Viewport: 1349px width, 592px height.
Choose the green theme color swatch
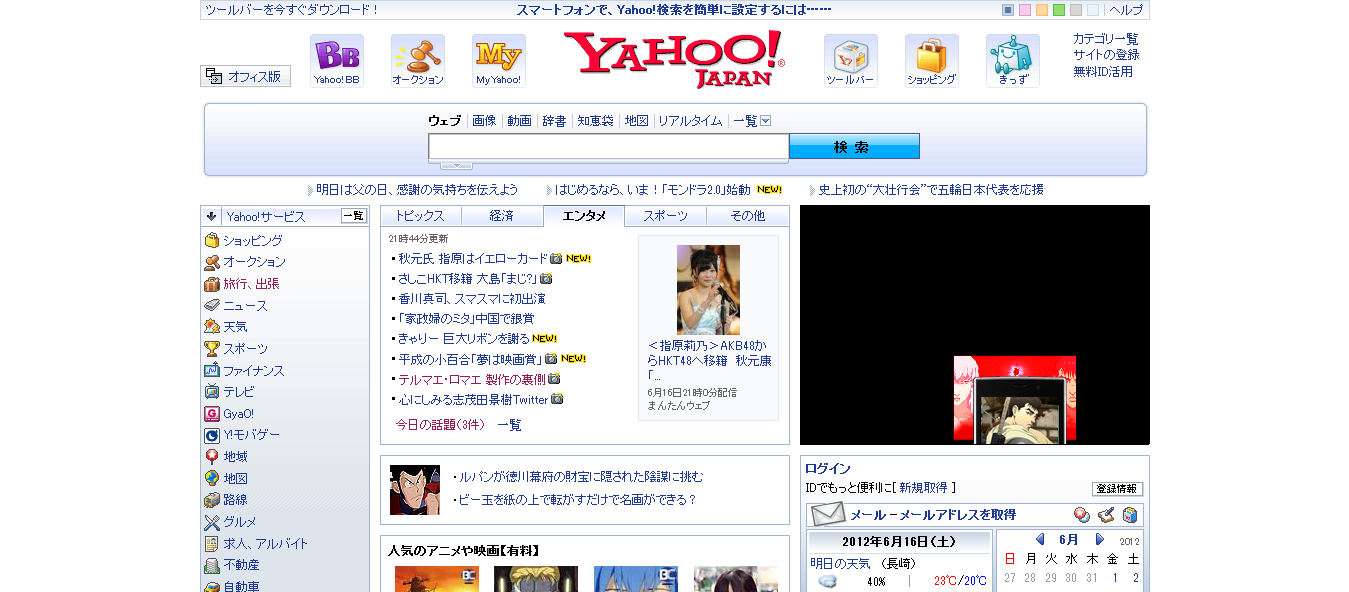click(x=1059, y=10)
